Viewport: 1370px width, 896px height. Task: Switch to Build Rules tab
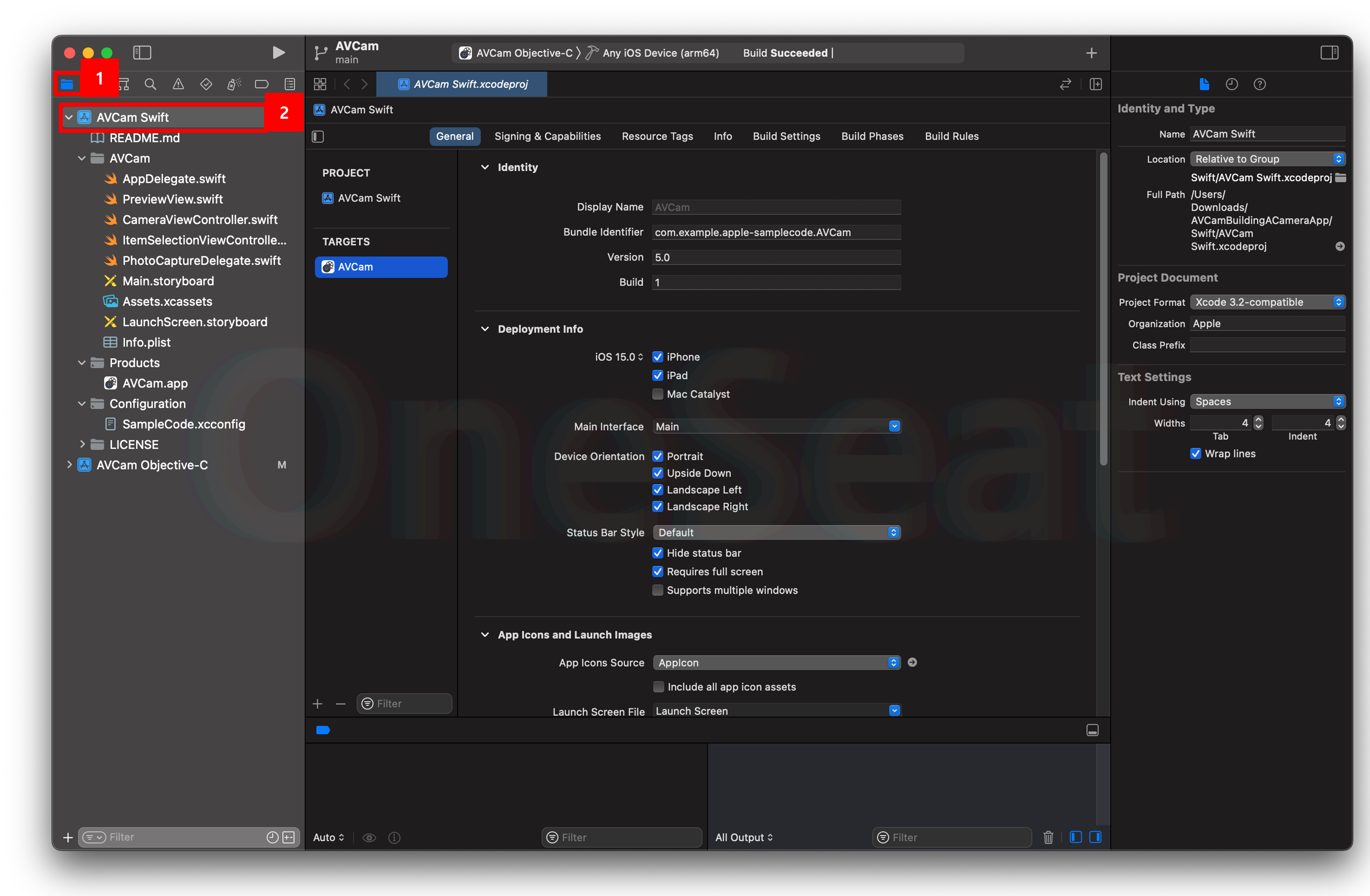click(x=952, y=136)
